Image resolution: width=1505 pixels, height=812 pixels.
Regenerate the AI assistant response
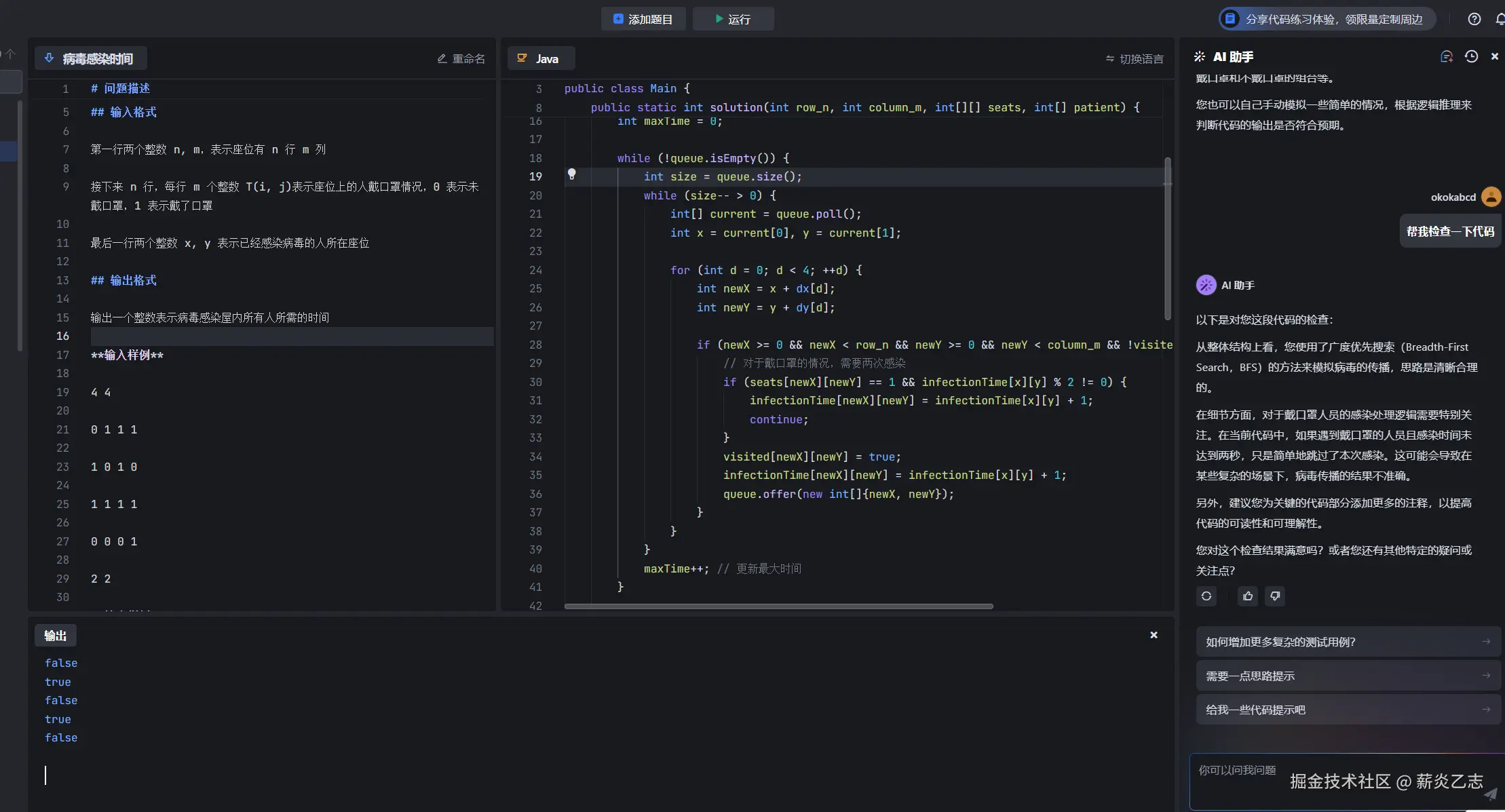coord(1206,596)
